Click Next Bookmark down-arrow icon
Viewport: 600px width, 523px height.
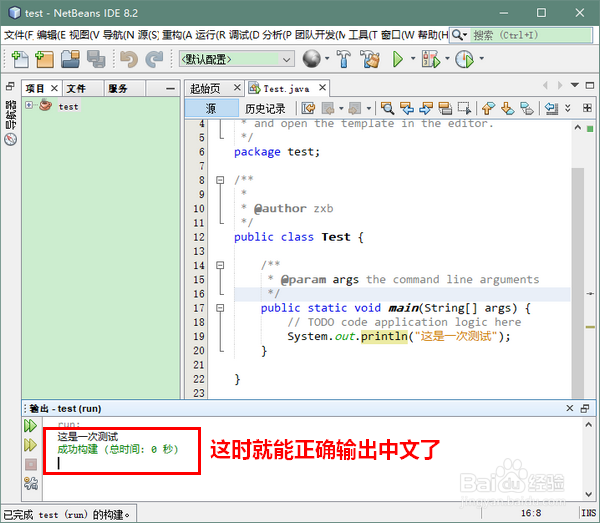pyautogui.click(x=507, y=109)
